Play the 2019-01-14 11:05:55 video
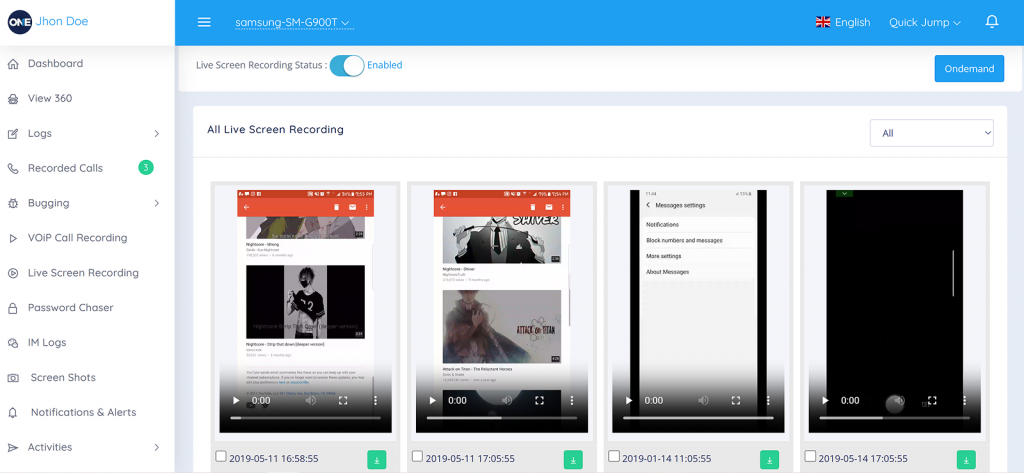Screen dimensions: 1024x473 (x=629, y=400)
